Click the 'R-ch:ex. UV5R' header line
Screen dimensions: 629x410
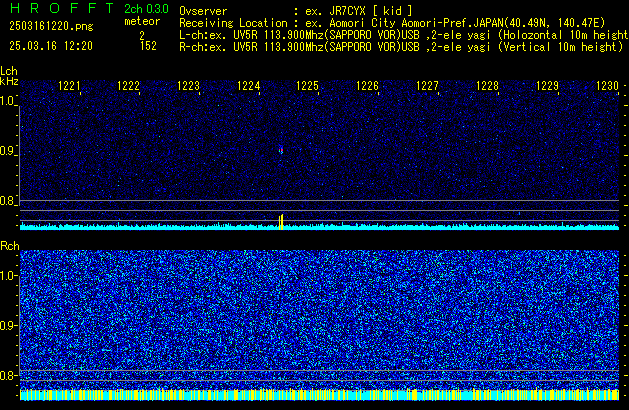401,47
